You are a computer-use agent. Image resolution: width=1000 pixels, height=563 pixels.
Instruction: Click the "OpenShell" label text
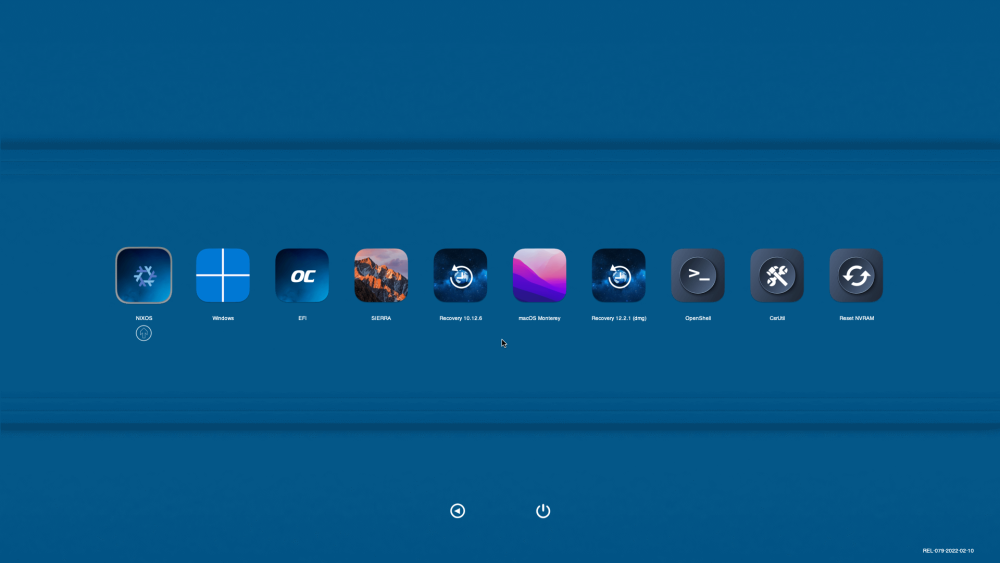click(698, 318)
